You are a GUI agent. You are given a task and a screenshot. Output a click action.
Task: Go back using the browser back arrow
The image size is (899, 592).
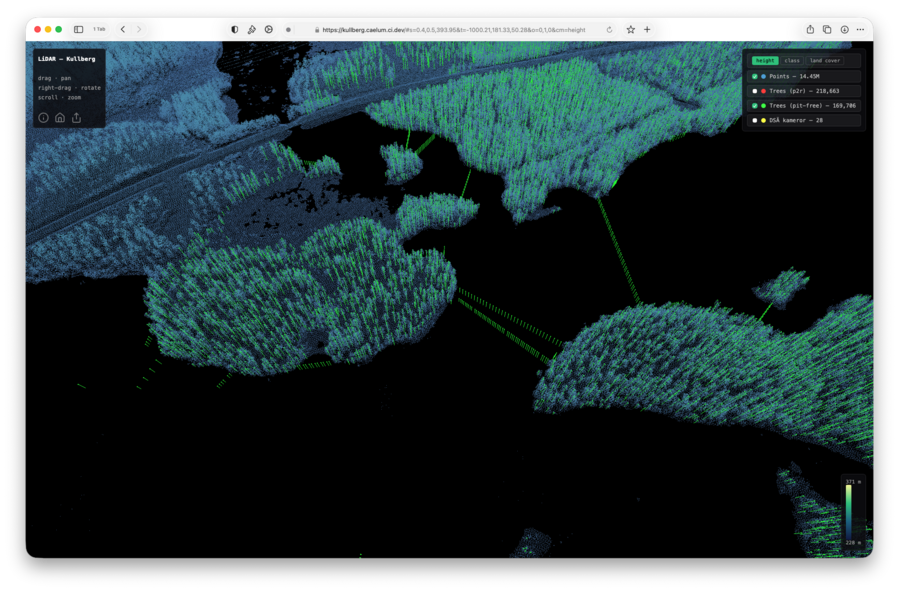point(123,30)
